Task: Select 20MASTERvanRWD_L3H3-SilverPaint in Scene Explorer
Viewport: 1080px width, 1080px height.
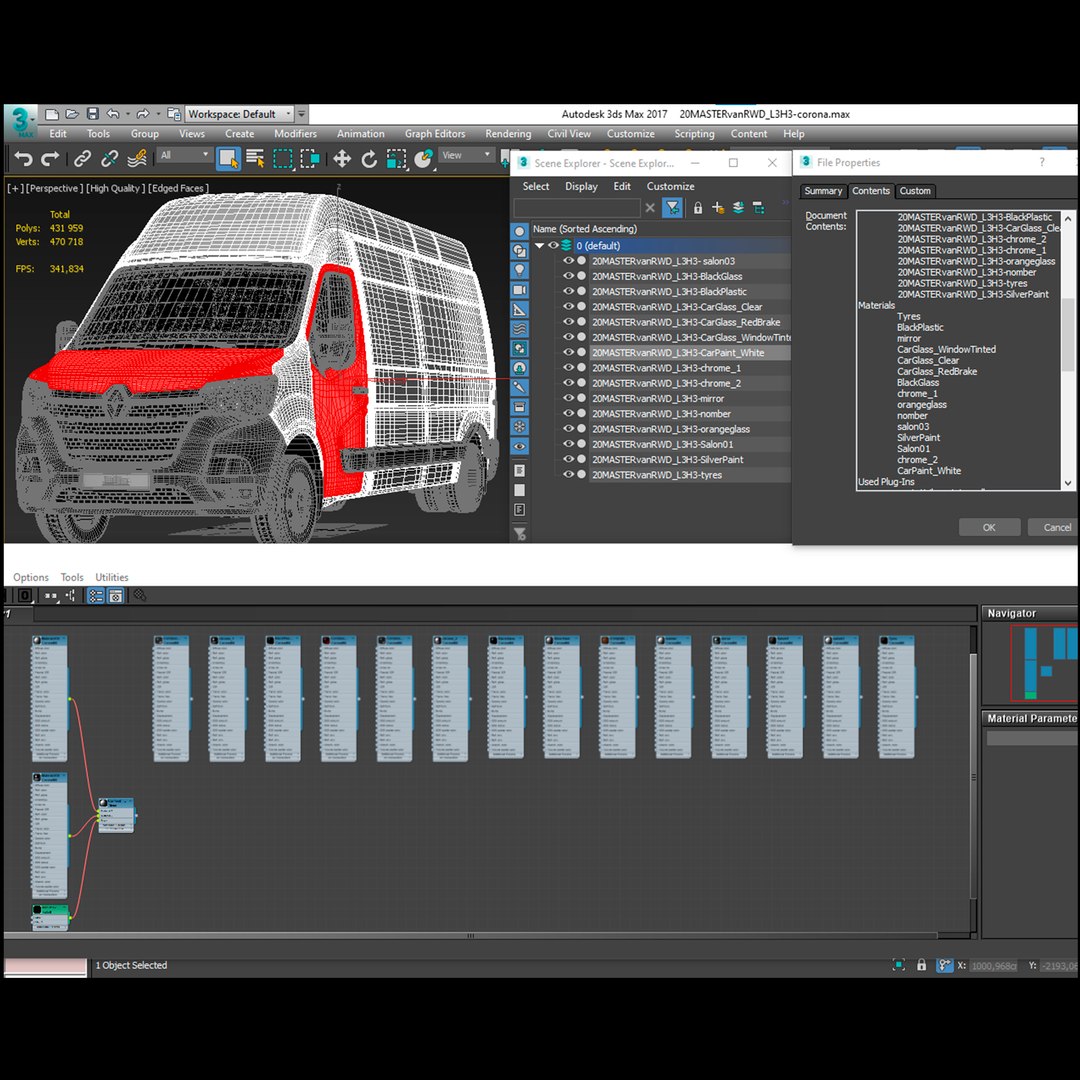Action: pyautogui.click(x=667, y=459)
